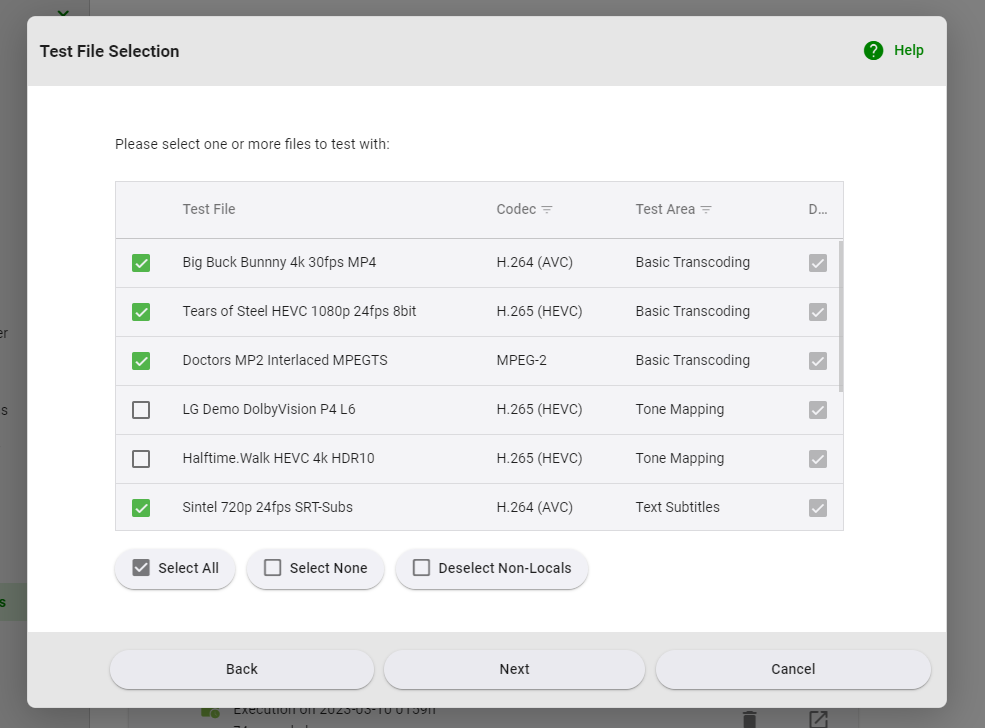This screenshot has width=985, height=728.
Task: Select the Big Buck Bunnny 4k 30fps MP4 name
Action: 279,262
